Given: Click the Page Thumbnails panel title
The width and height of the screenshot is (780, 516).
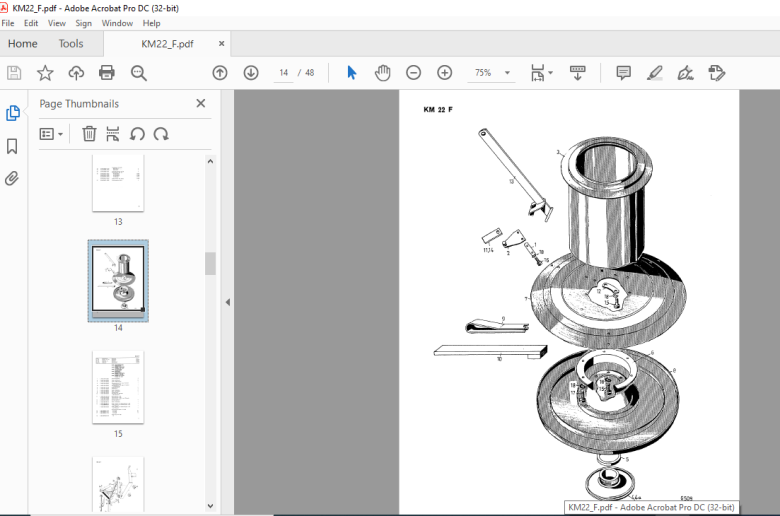Looking at the screenshot, I should pyautogui.click(x=79, y=103).
